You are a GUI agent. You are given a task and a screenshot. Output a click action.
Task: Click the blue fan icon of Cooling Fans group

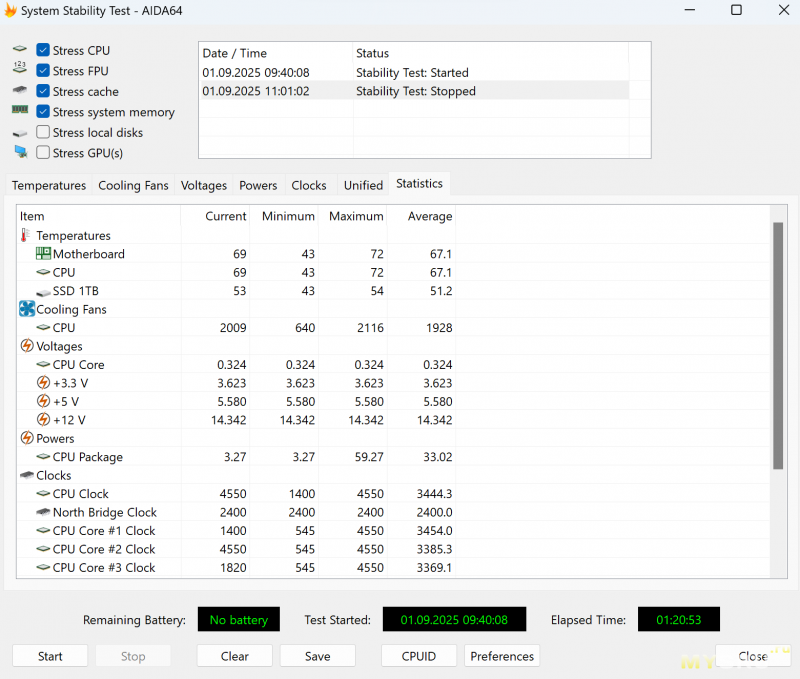(27, 309)
